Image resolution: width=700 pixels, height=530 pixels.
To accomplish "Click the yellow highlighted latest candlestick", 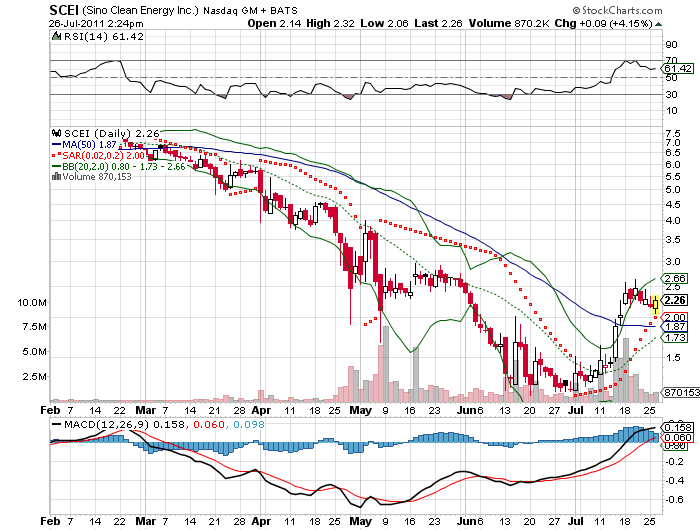I will [655, 305].
